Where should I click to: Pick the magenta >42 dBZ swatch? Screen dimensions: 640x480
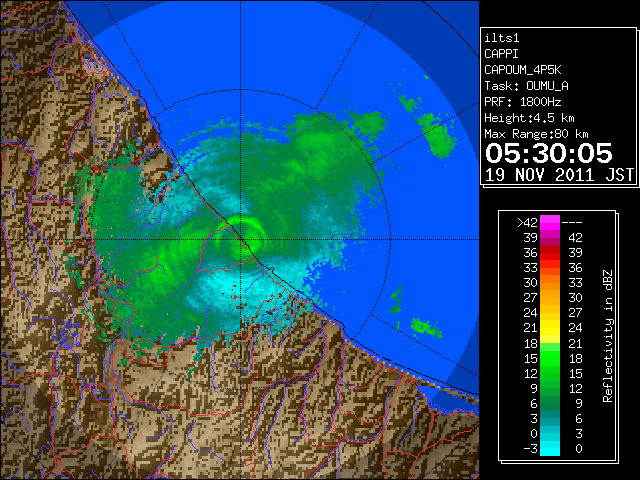click(x=550, y=222)
